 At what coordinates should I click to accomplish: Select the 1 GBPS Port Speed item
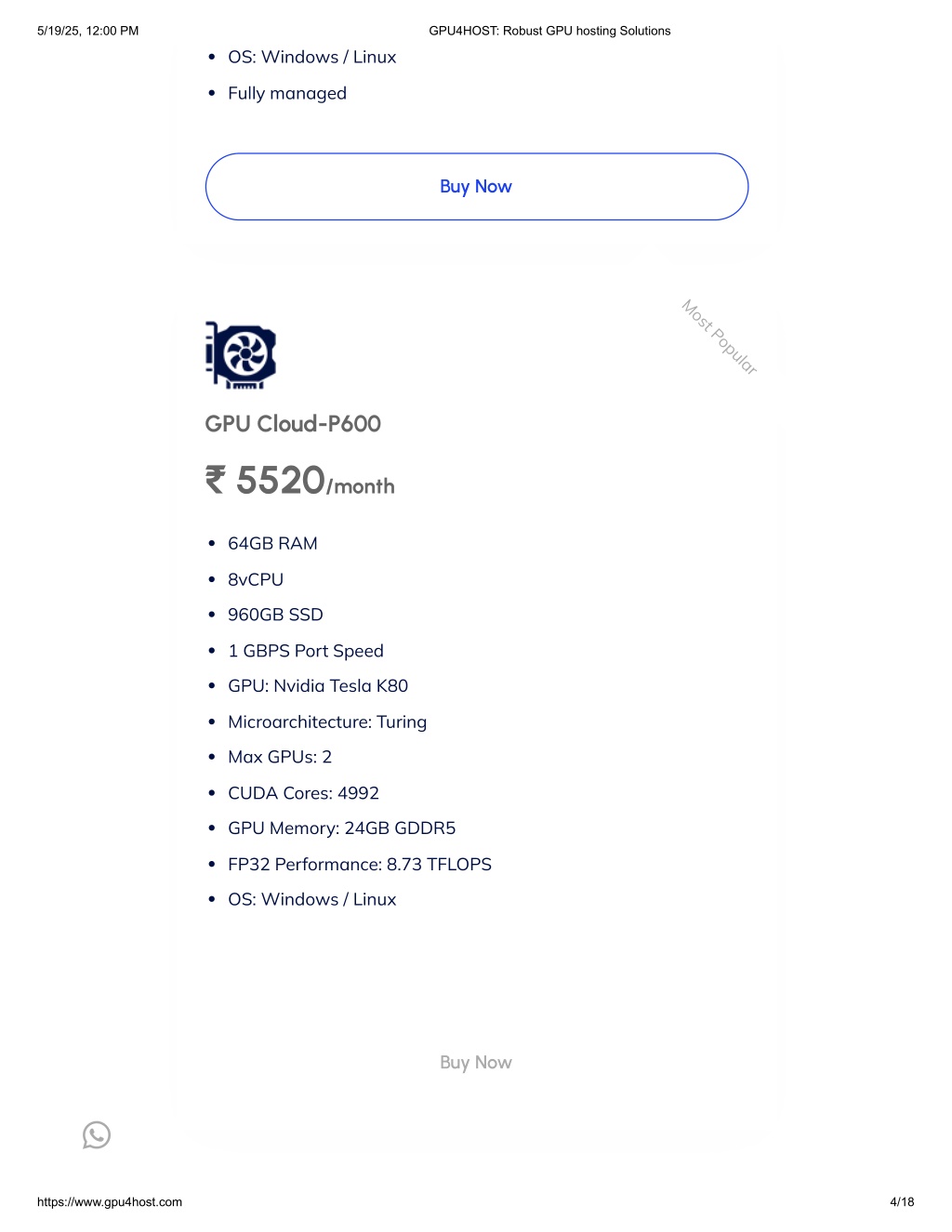306,651
